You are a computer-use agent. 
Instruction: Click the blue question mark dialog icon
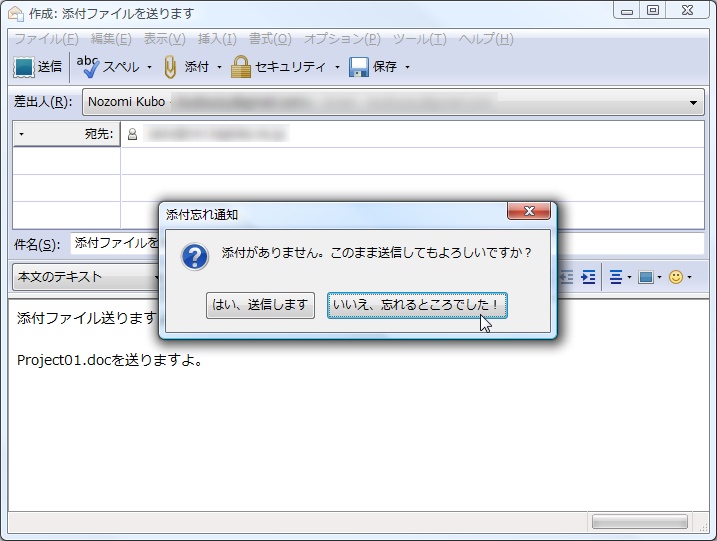(x=195, y=257)
